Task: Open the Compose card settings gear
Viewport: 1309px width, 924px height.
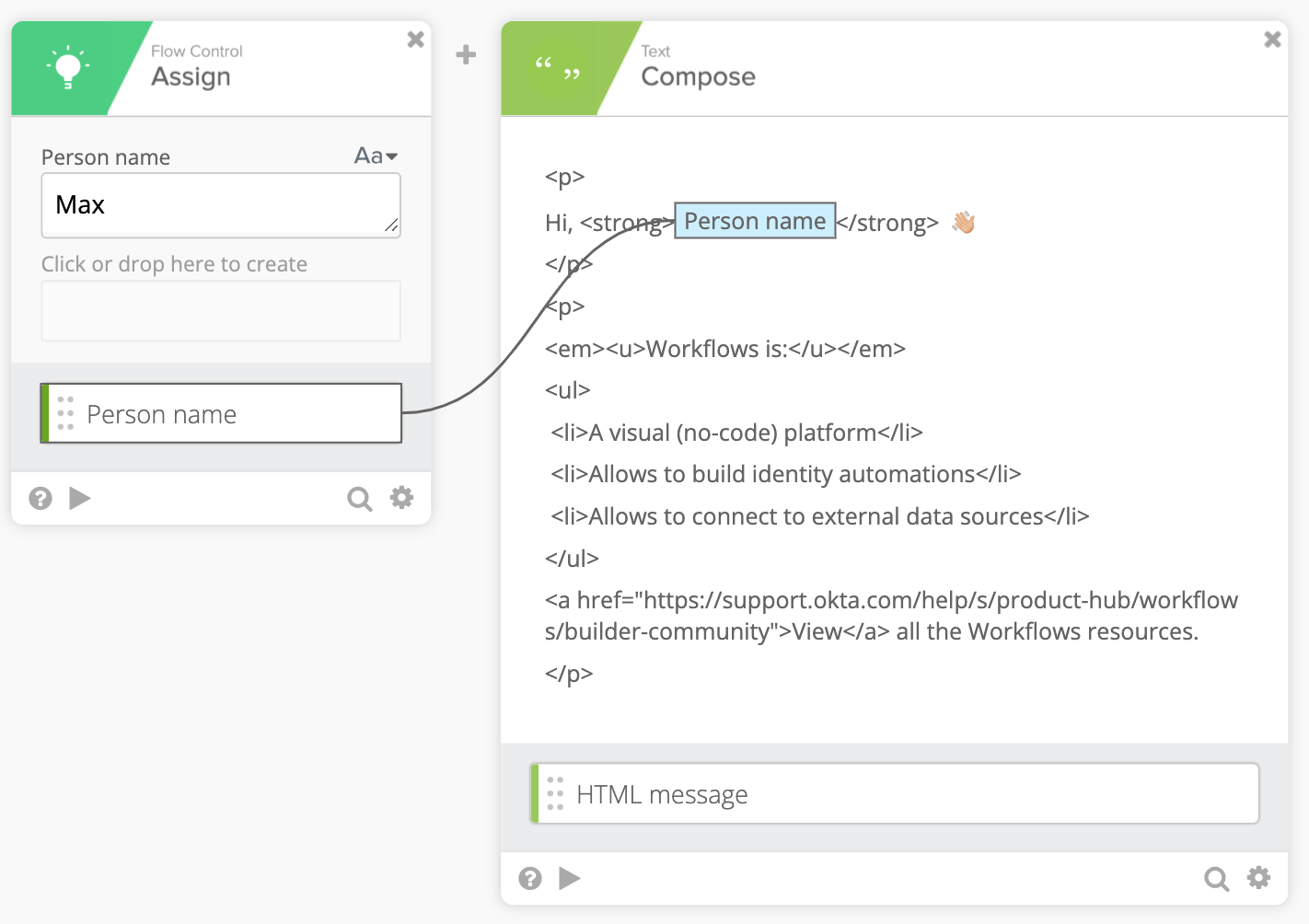Action: 1258,878
